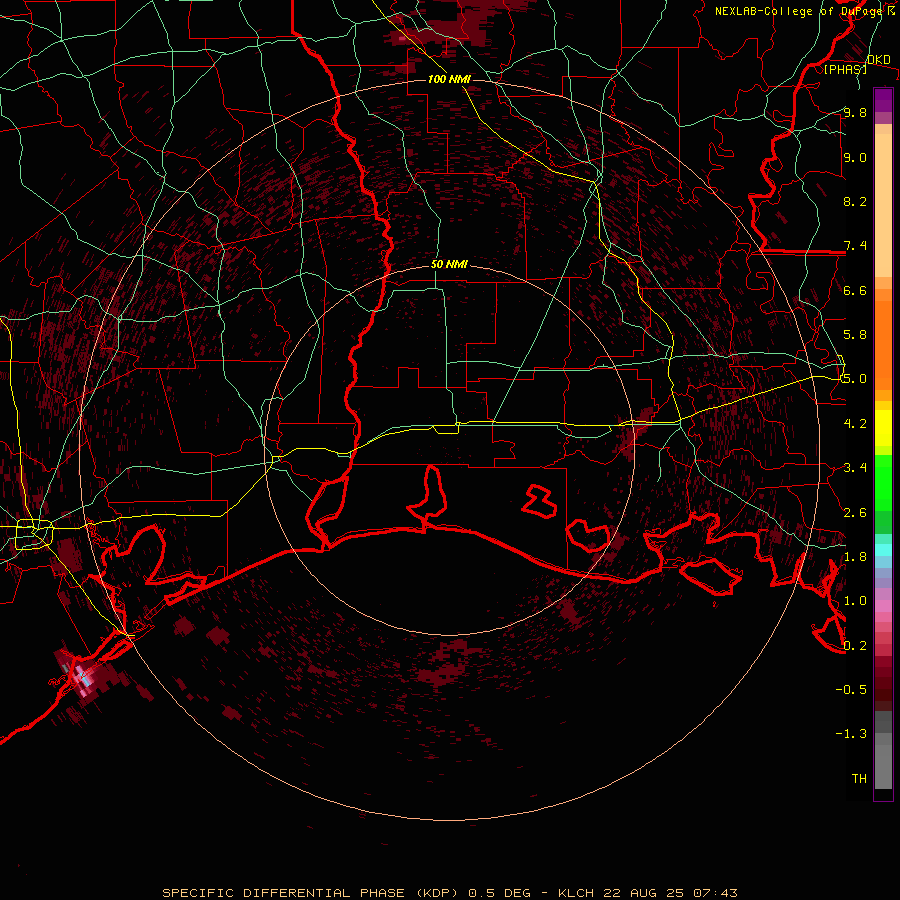Click the Specific Differential Phase KLCH caption
Screen dimensions: 900x900
(449, 893)
